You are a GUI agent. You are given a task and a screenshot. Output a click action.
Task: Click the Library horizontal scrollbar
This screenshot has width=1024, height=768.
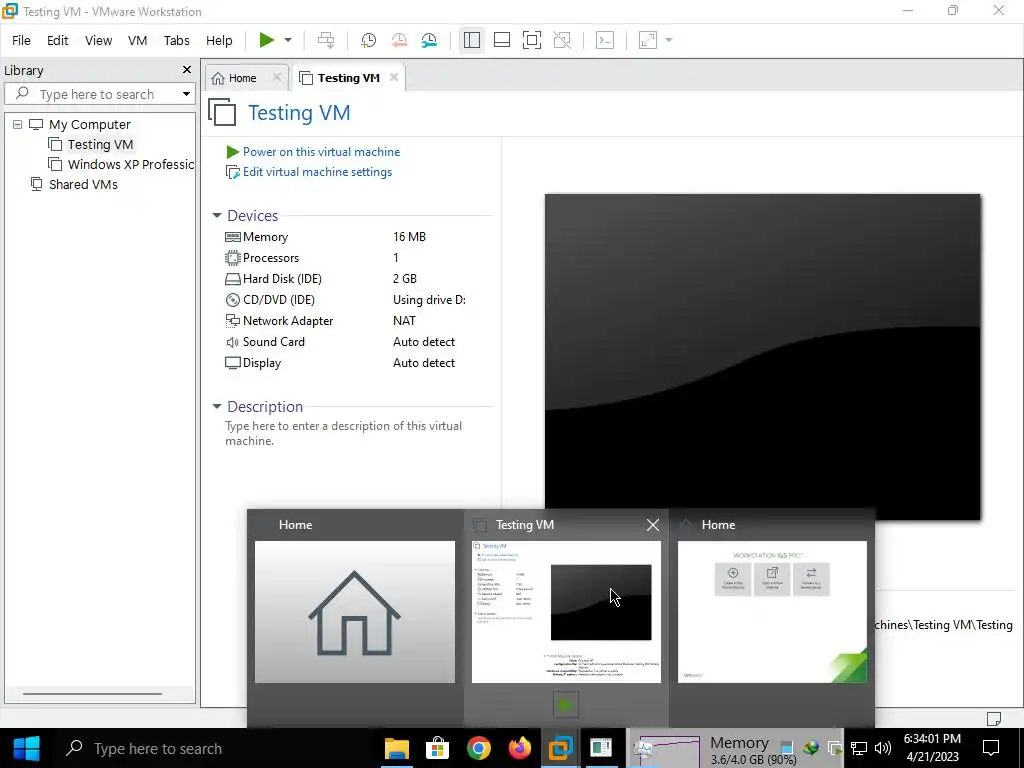point(92,694)
